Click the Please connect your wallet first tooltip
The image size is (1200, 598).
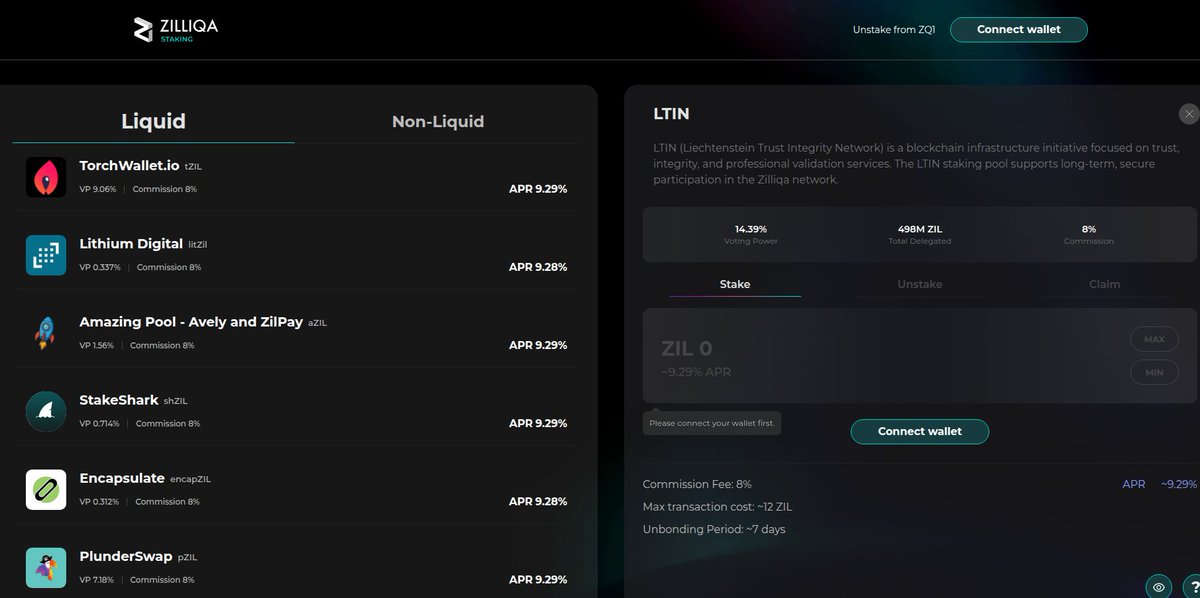711,423
